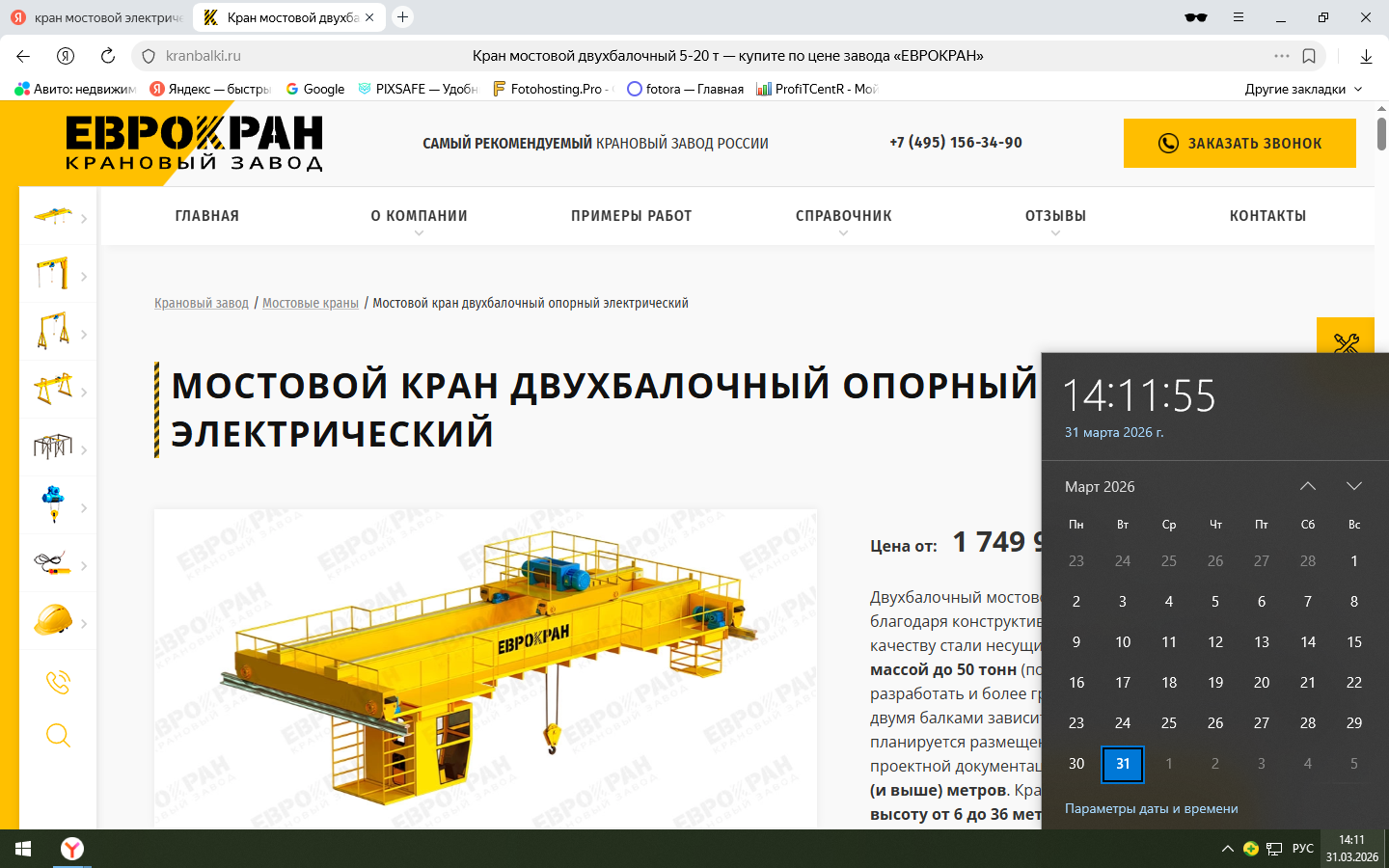1389x868 pixels.
Task: Open the ПРИМЕРЫ РАБОТ menu item
Action: point(631,216)
